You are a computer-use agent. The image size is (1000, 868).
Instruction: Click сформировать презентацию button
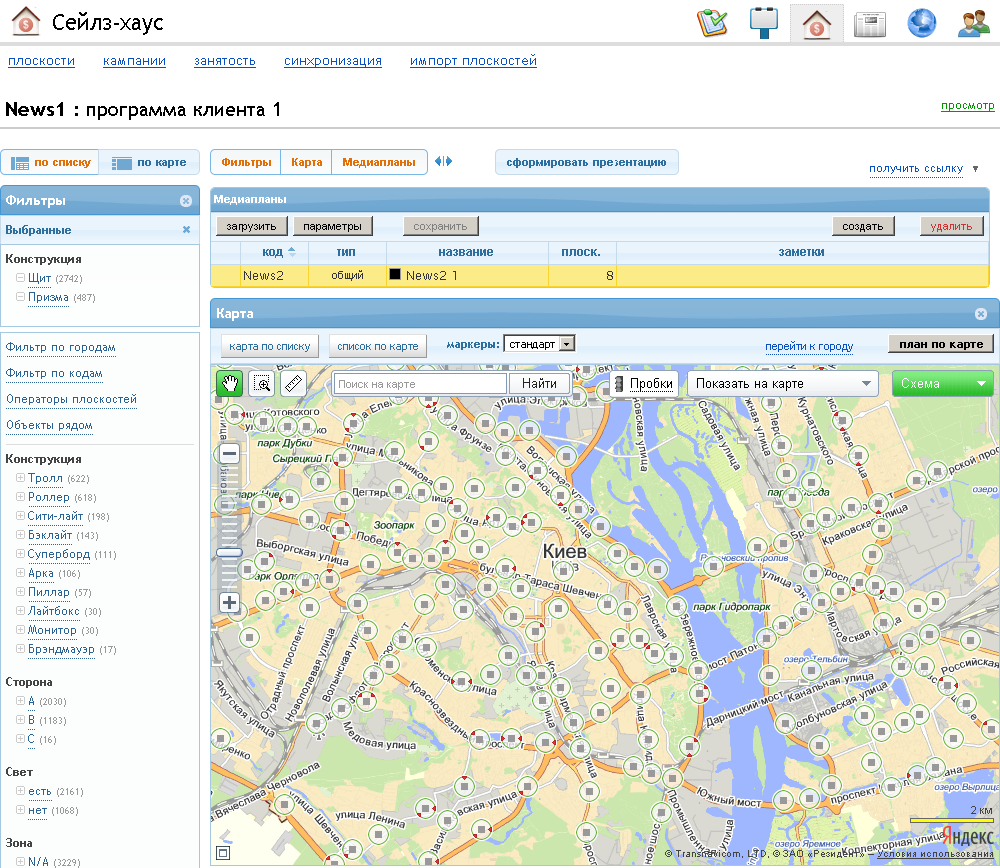586,162
